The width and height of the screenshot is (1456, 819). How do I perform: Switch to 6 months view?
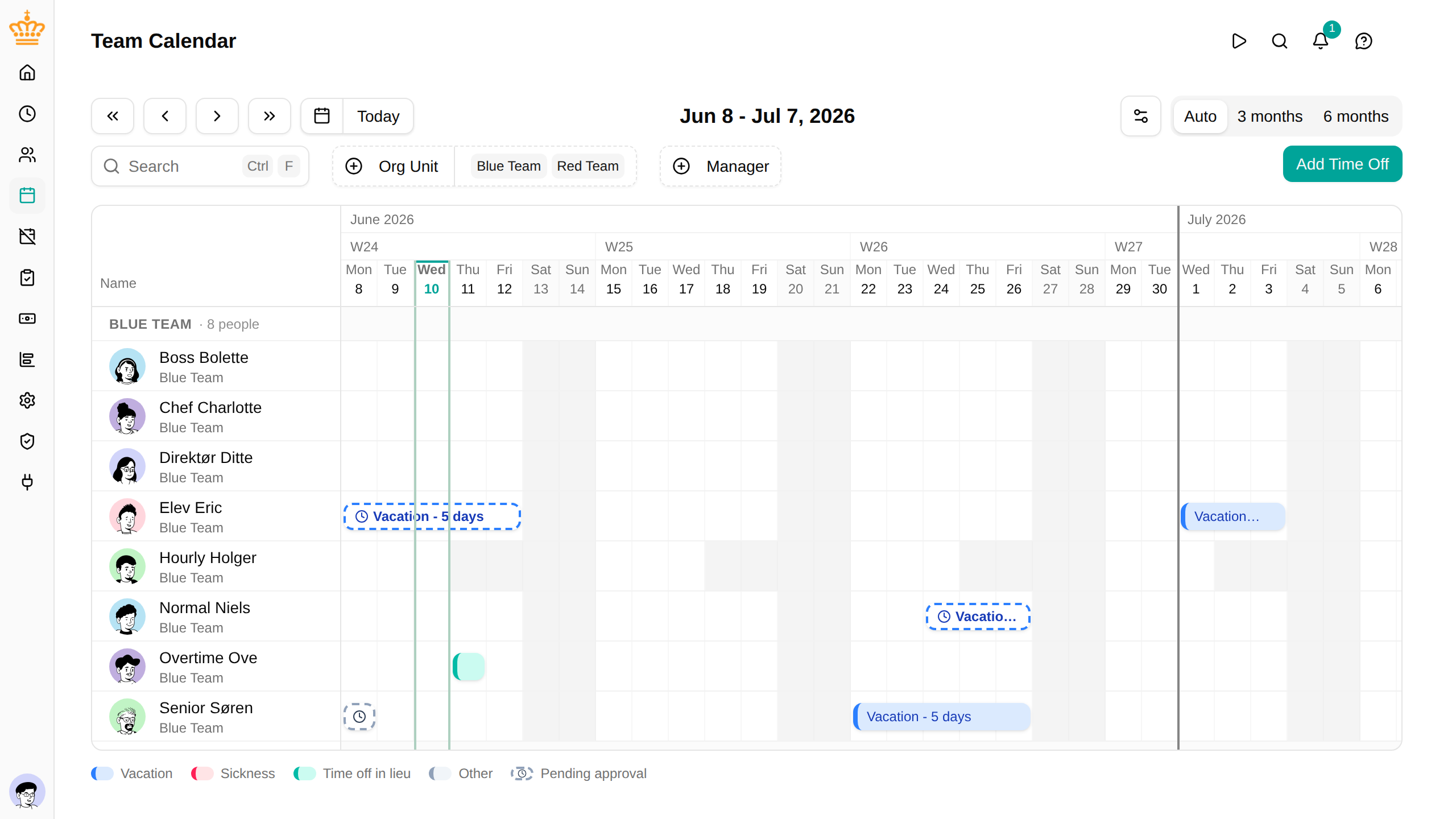pyautogui.click(x=1356, y=116)
